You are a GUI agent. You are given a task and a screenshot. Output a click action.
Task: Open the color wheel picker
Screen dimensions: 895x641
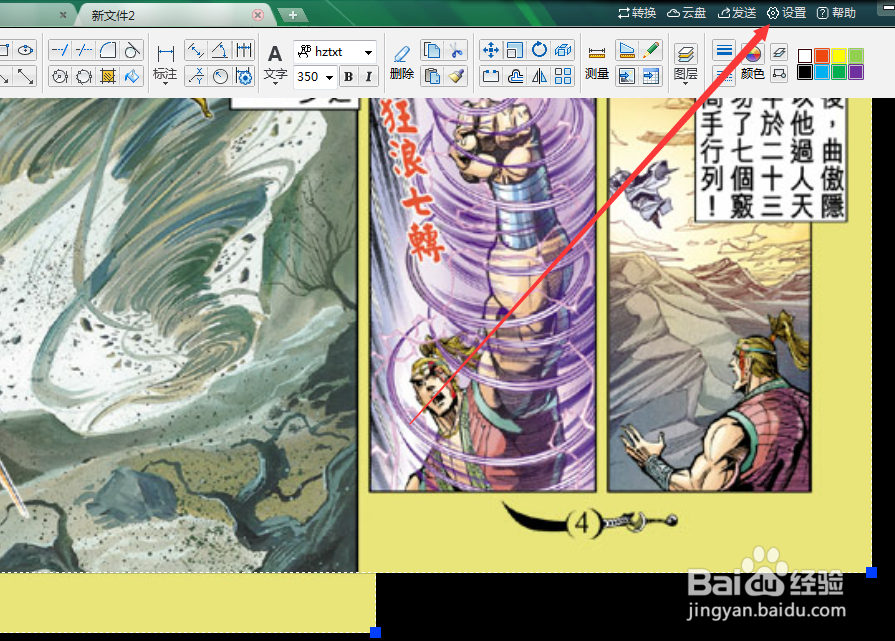[x=752, y=54]
